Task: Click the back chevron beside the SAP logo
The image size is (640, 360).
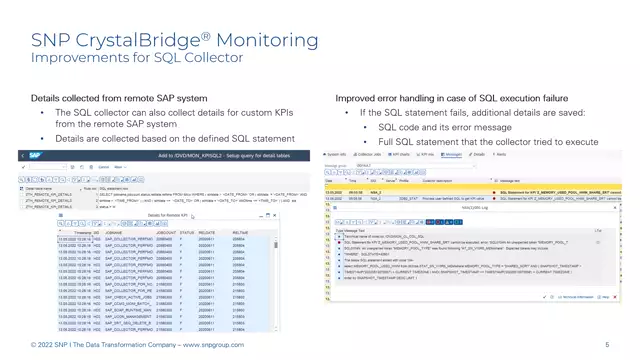Action: pyautogui.click(x=23, y=156)
